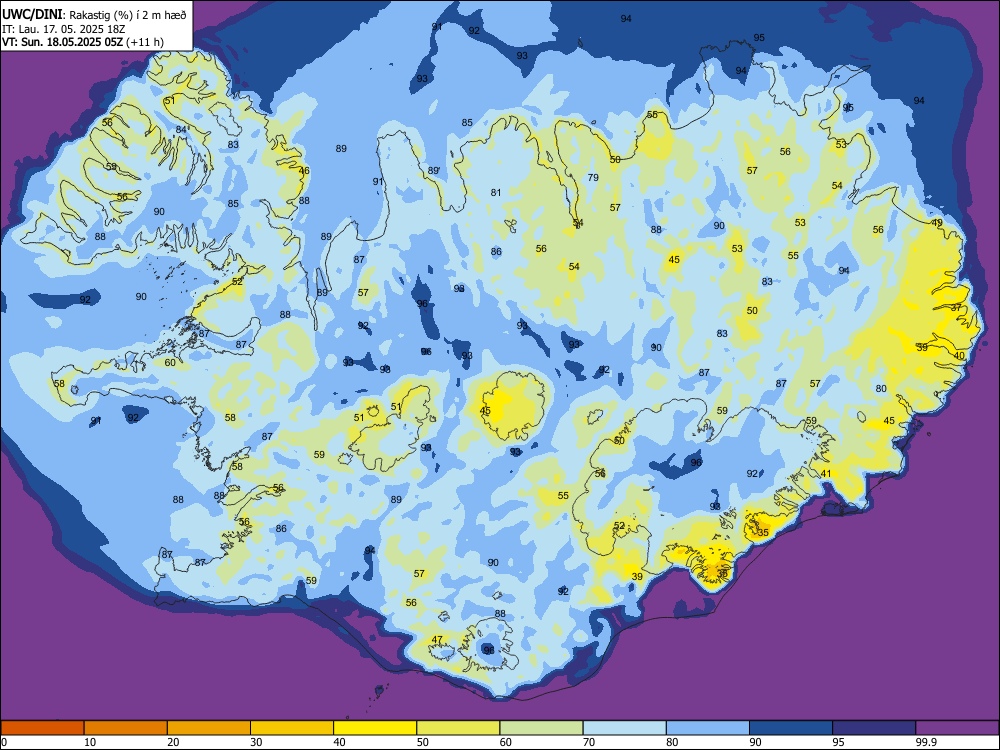The width and height of the screenshot is (1000, 750).
Task: Click the 80–90 medium blue legend swatch
Action: tap(708, 728)
